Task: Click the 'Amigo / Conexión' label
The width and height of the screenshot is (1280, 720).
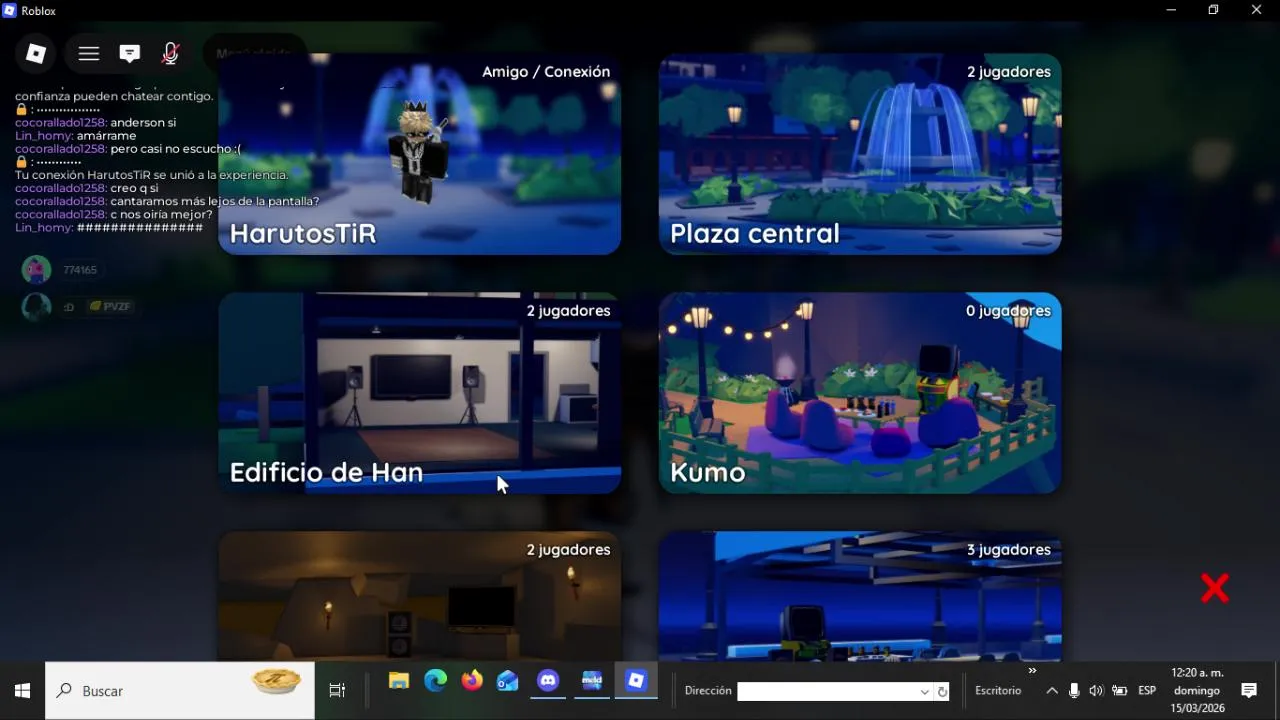Action: [546, 72]
